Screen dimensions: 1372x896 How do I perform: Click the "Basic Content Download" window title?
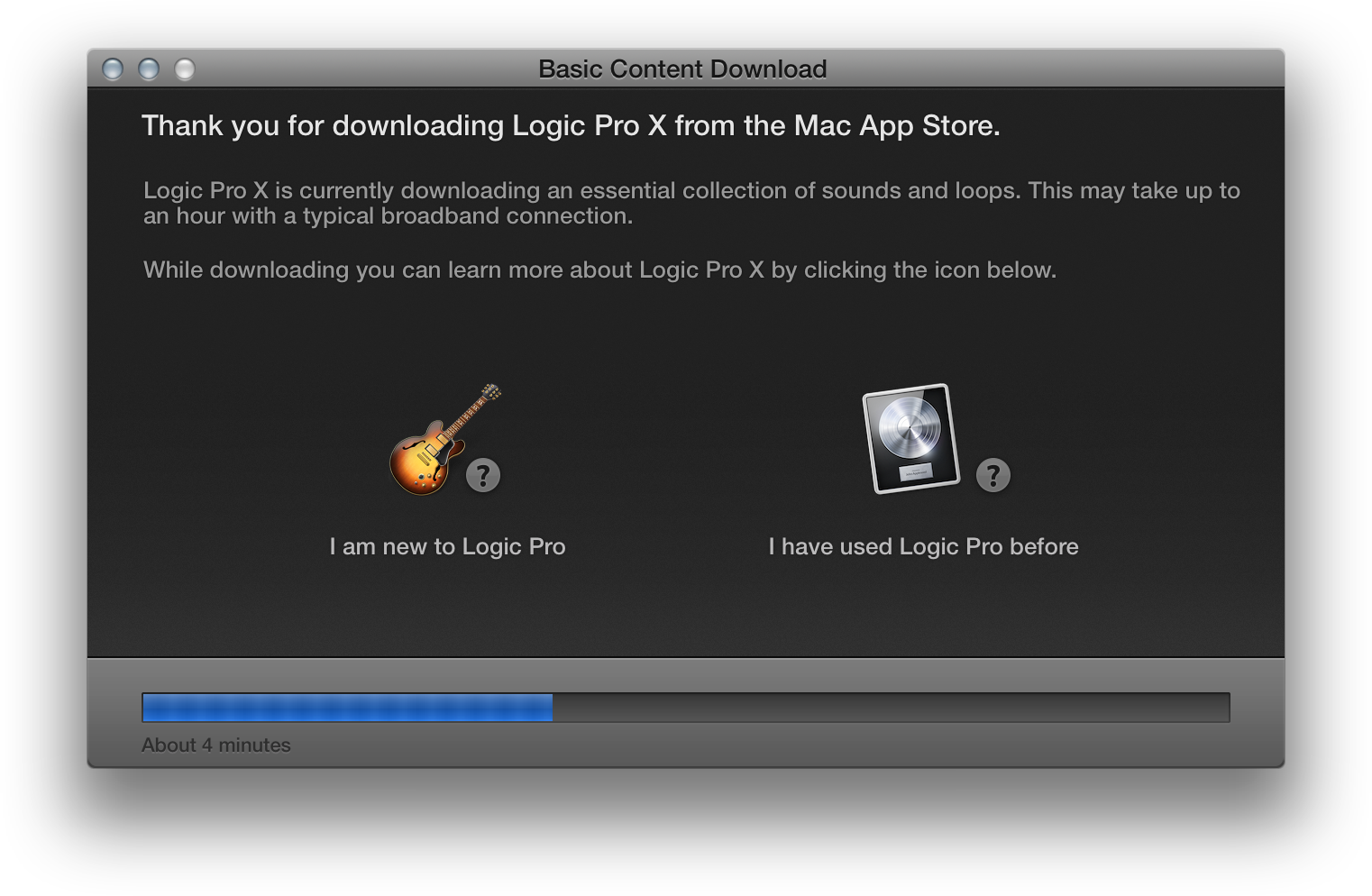(x=682, y=69)
